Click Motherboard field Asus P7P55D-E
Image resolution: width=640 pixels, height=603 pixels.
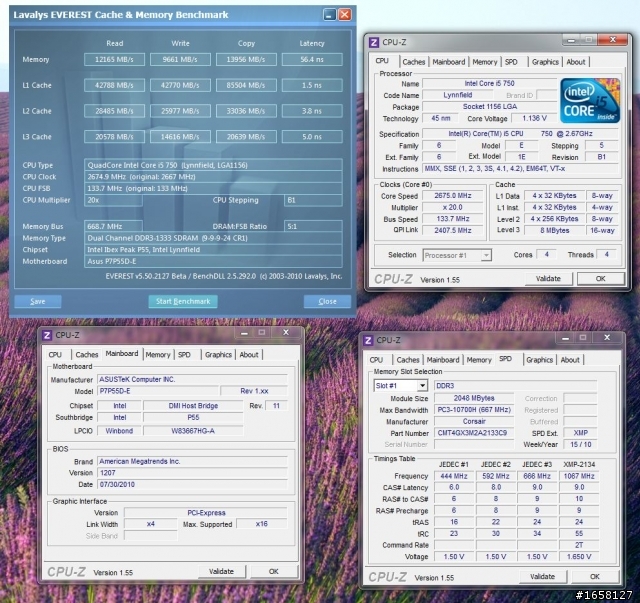213,261
